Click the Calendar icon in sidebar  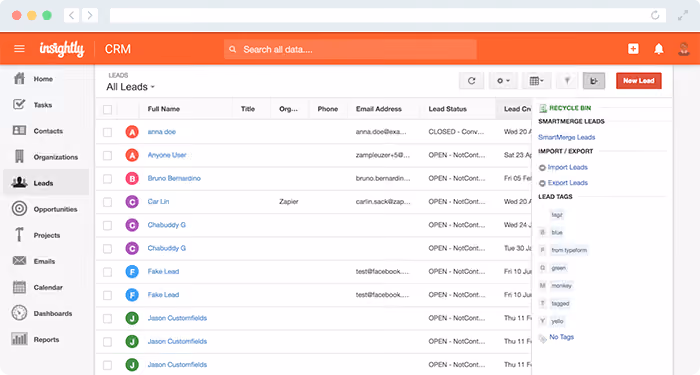[19, 287]
